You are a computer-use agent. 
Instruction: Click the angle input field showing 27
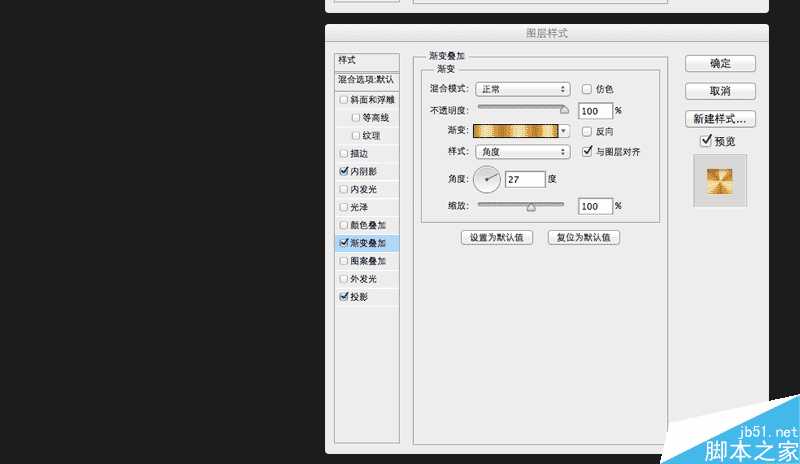tap(524, 179)
